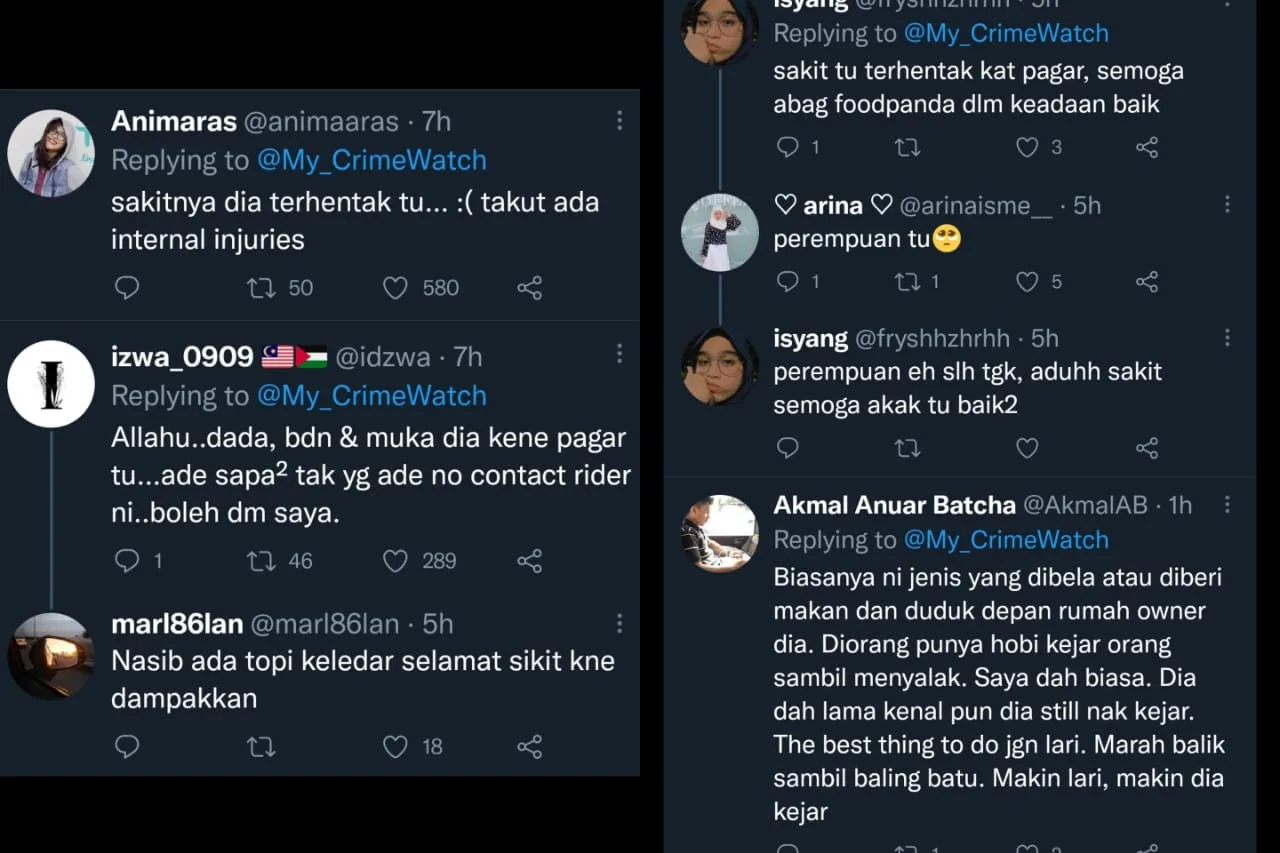Retweet the Animaras tweet about internal injuries
The image size is (1280, 853).
click(260, 288)
